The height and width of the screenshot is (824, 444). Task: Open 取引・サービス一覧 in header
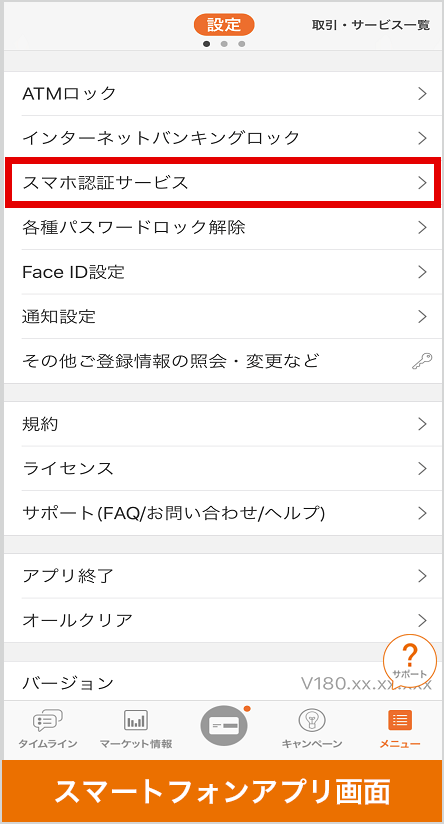[371, 25]
